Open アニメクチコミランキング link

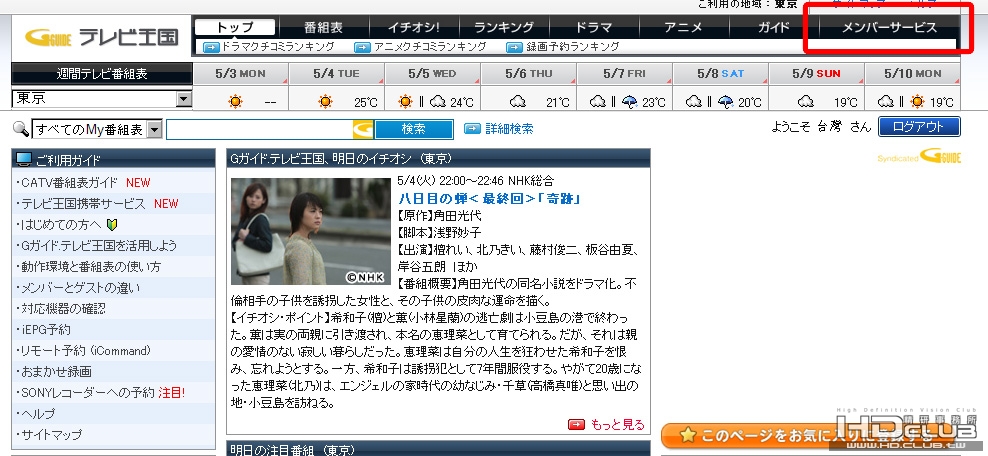point(430,47)
